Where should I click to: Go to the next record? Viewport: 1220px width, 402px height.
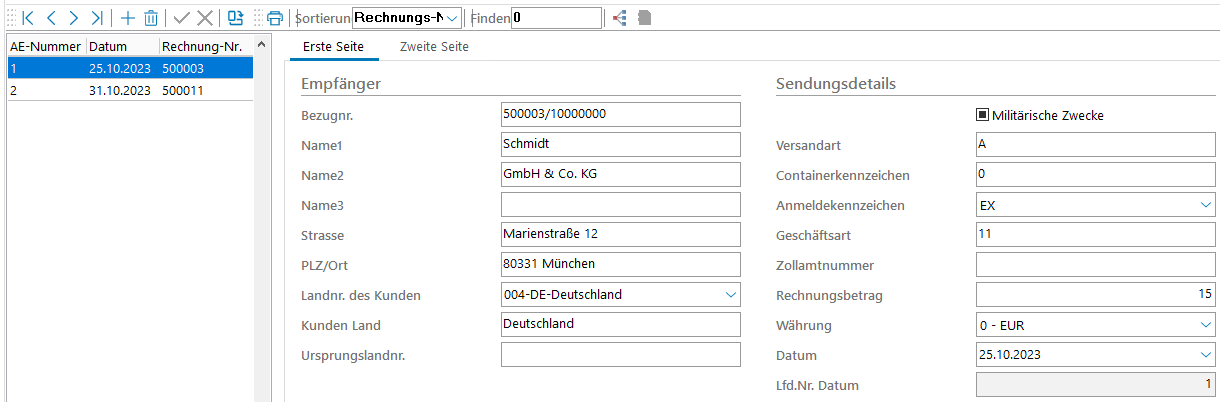73,18
